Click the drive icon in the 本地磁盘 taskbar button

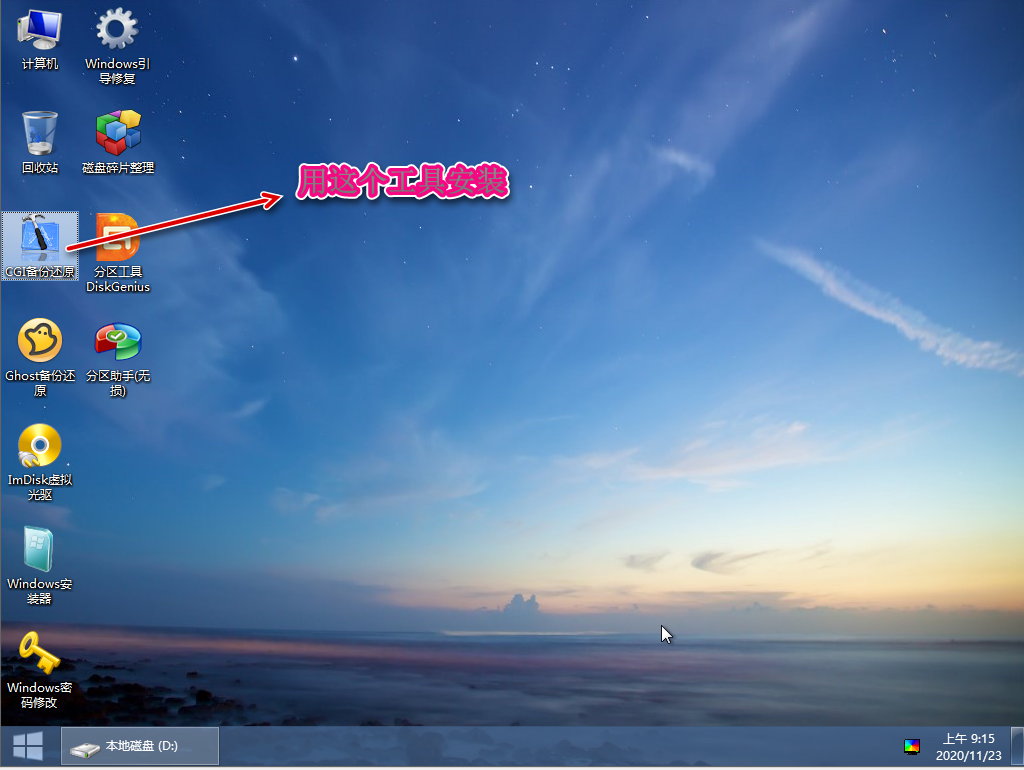point(87,747)
